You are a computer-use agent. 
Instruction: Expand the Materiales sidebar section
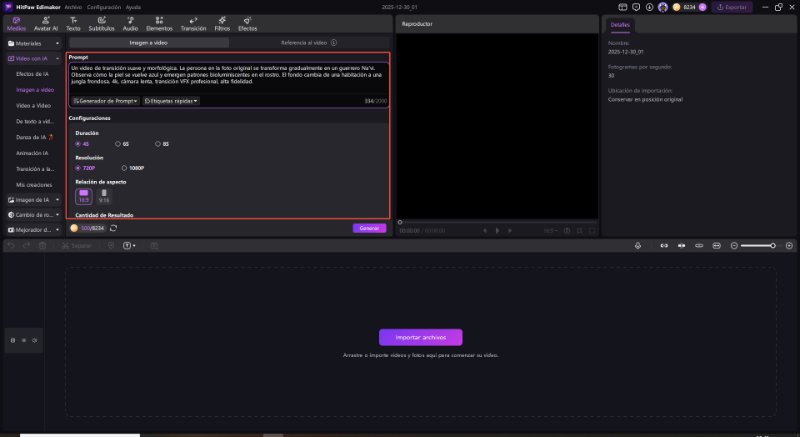click(32, 44)
